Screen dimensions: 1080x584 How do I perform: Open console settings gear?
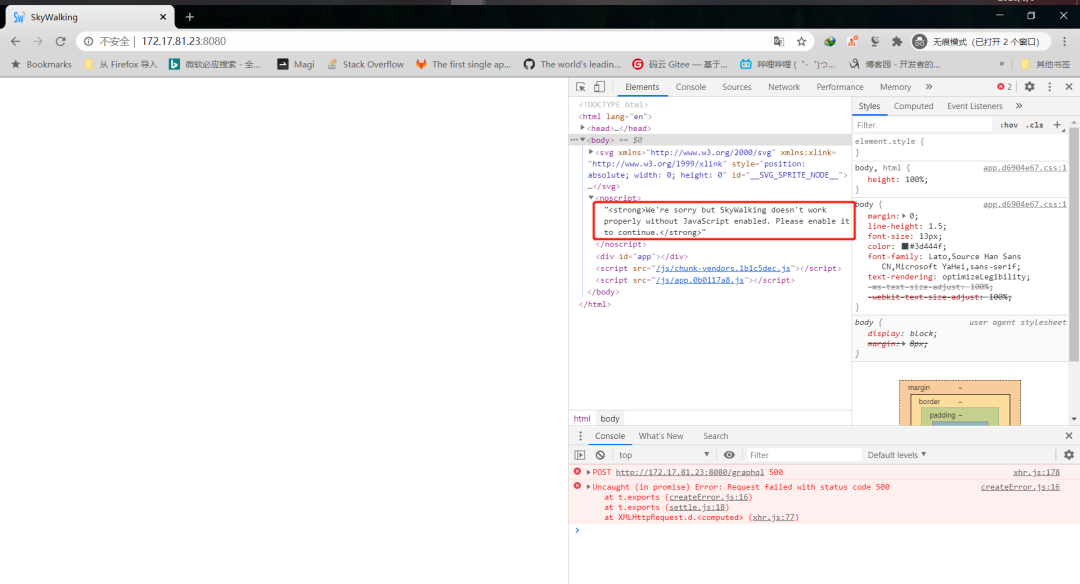click(1068, 455)
